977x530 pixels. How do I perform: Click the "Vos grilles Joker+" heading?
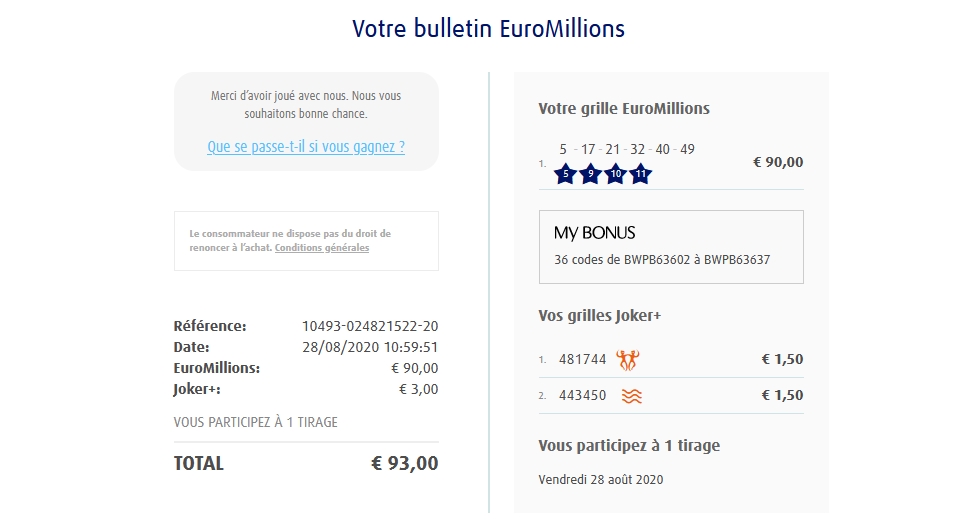pos(599,315)
